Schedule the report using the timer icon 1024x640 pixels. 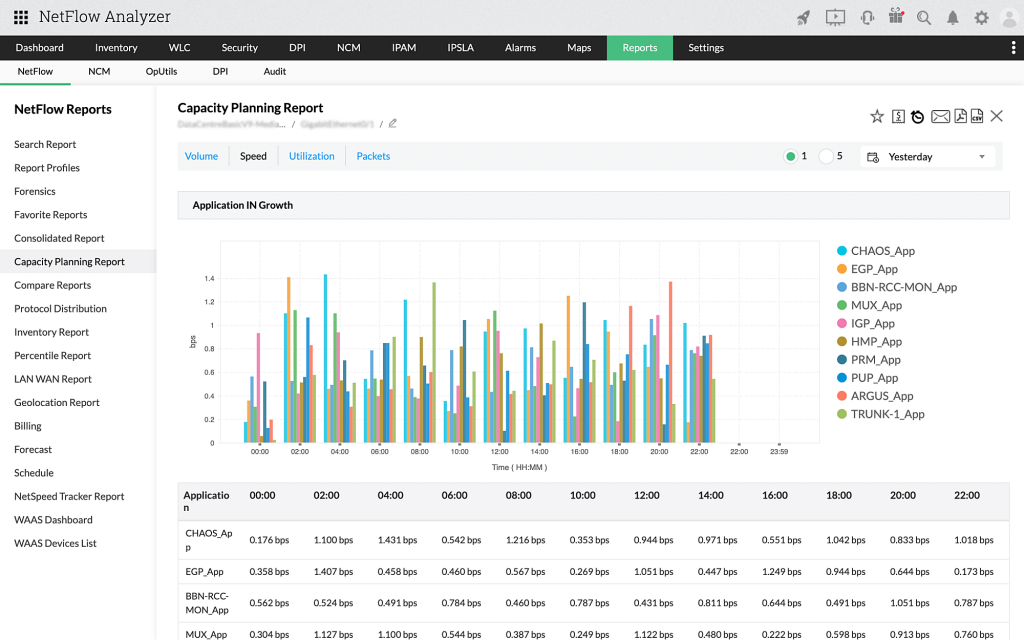919,116
